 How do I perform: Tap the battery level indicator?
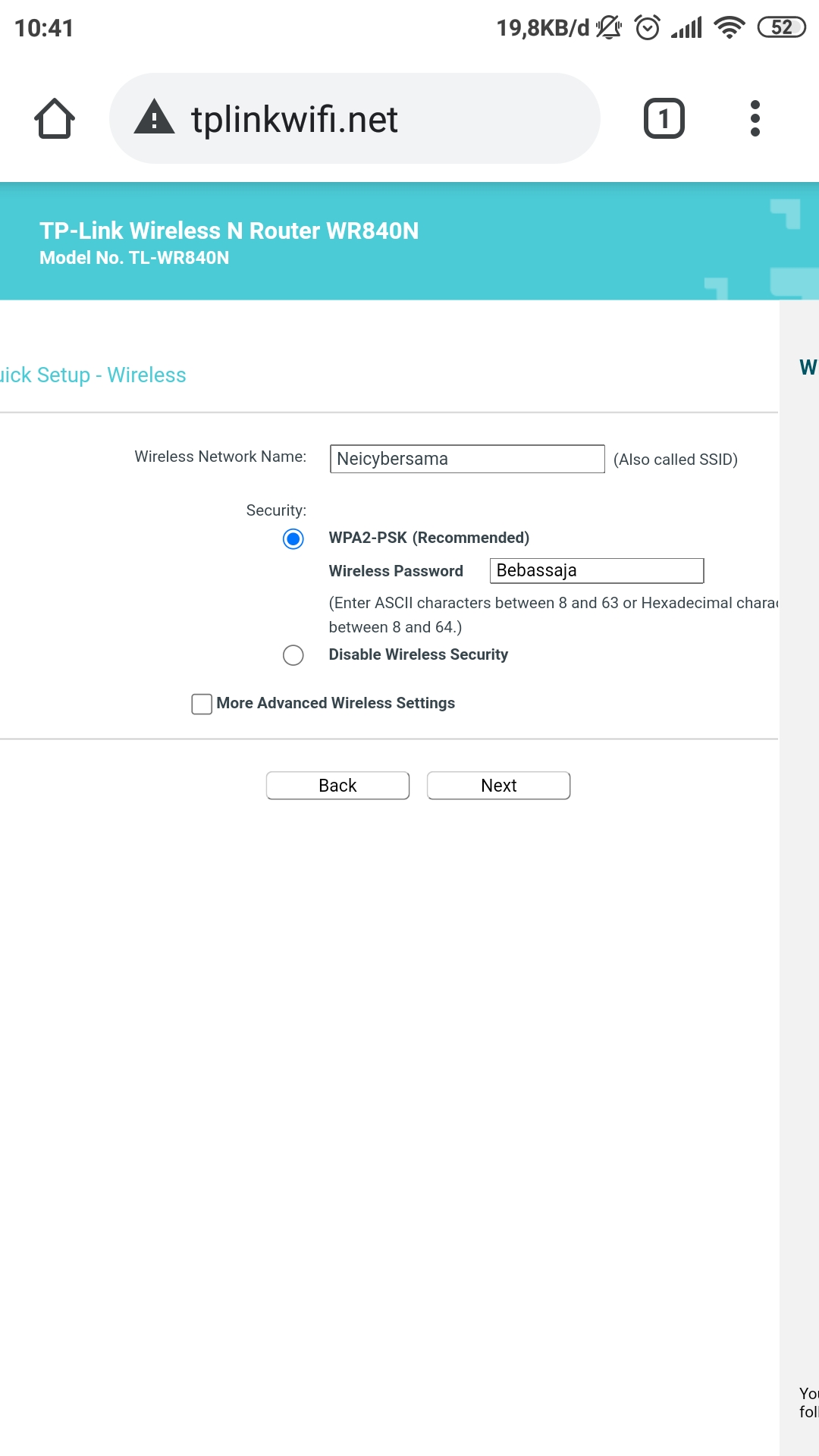pos(782,28)
